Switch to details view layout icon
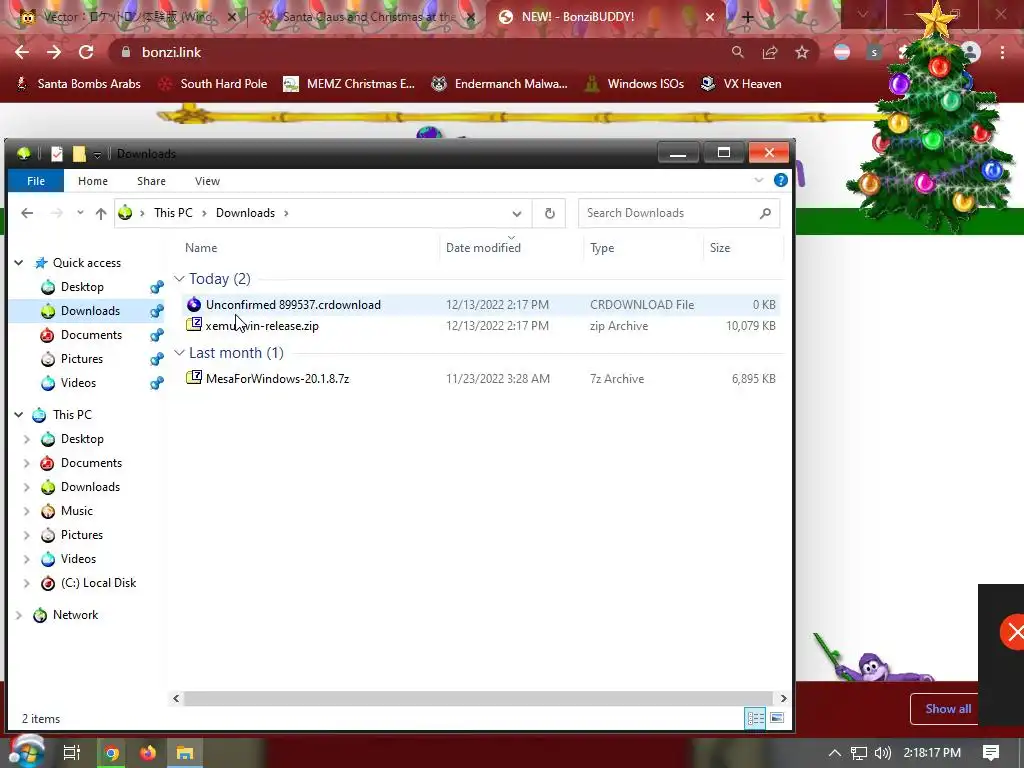The image size is (1024, 768). tap(756, 718)
